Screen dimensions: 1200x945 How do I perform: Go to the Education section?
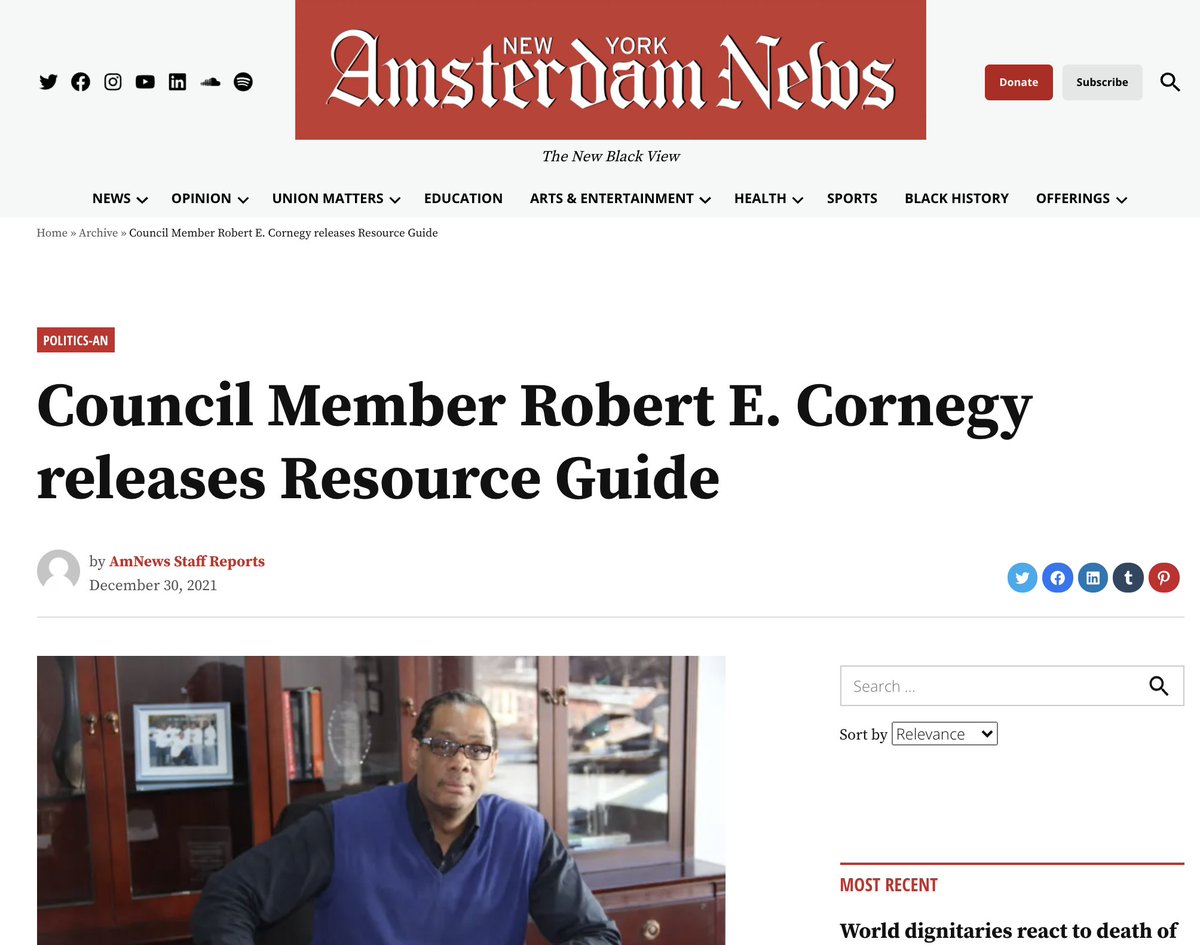pyautogui.click(x=463, y=198)
